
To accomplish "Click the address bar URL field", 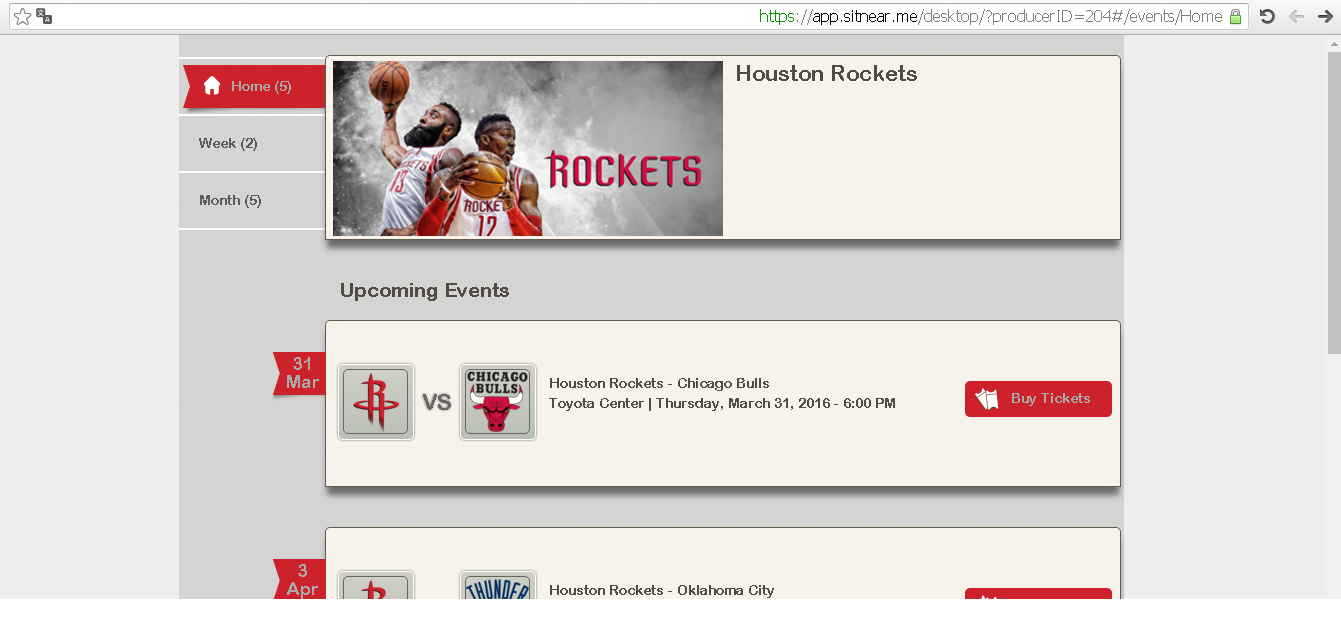I will coord(628,16).
